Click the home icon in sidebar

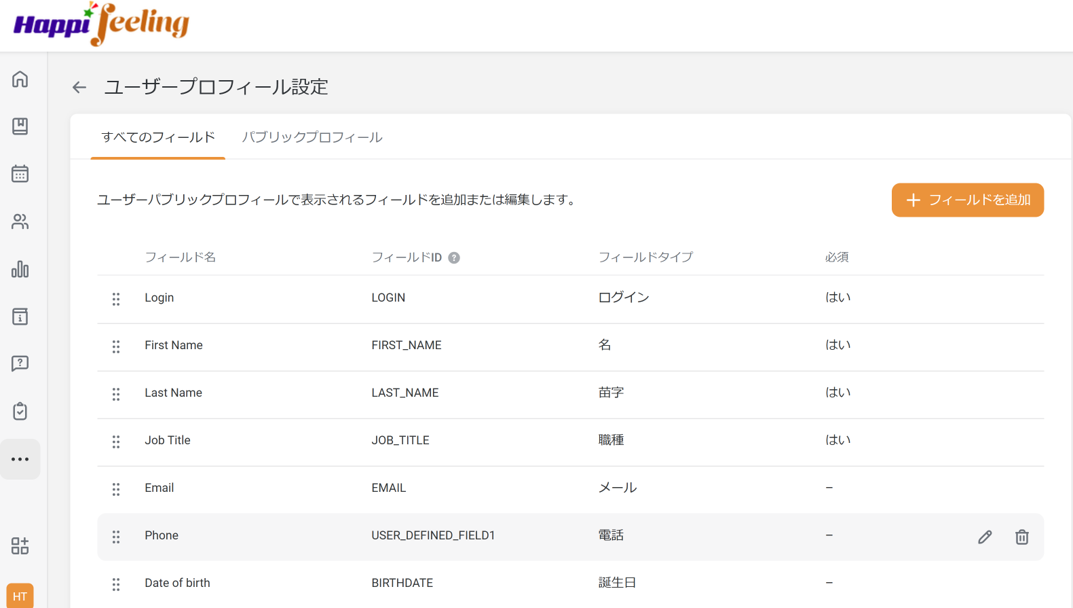pyautogui.click(x=20, y=80)
